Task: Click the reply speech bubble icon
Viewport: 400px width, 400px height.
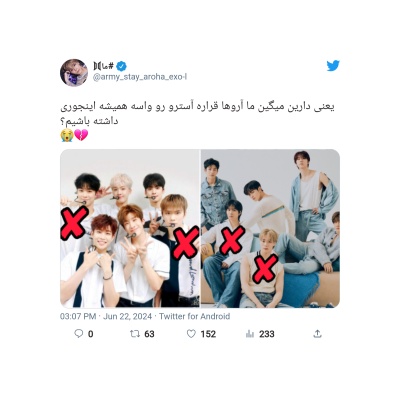Action: tap(79, 334)
